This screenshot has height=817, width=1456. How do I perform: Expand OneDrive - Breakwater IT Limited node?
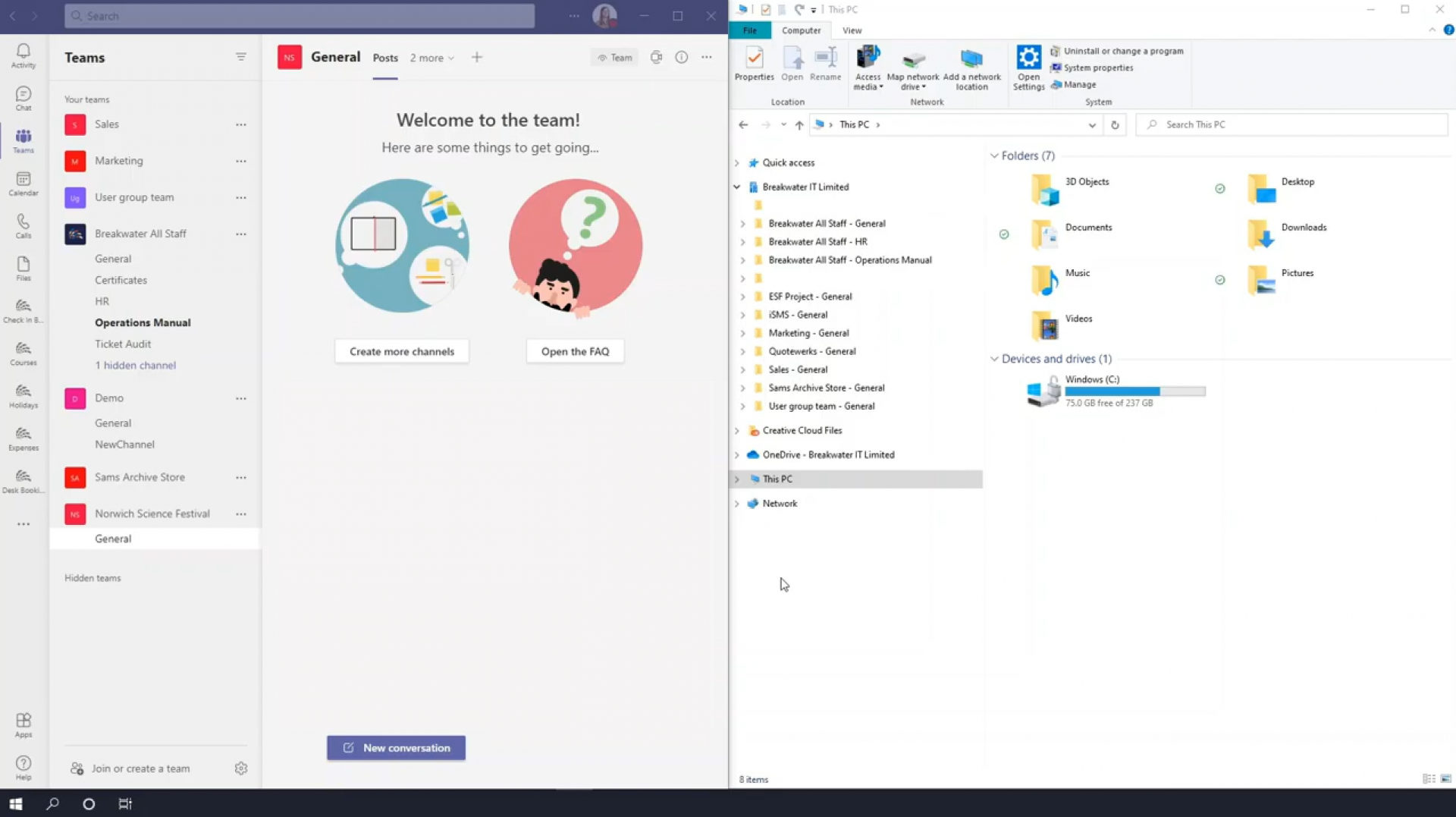click(736, 455)
